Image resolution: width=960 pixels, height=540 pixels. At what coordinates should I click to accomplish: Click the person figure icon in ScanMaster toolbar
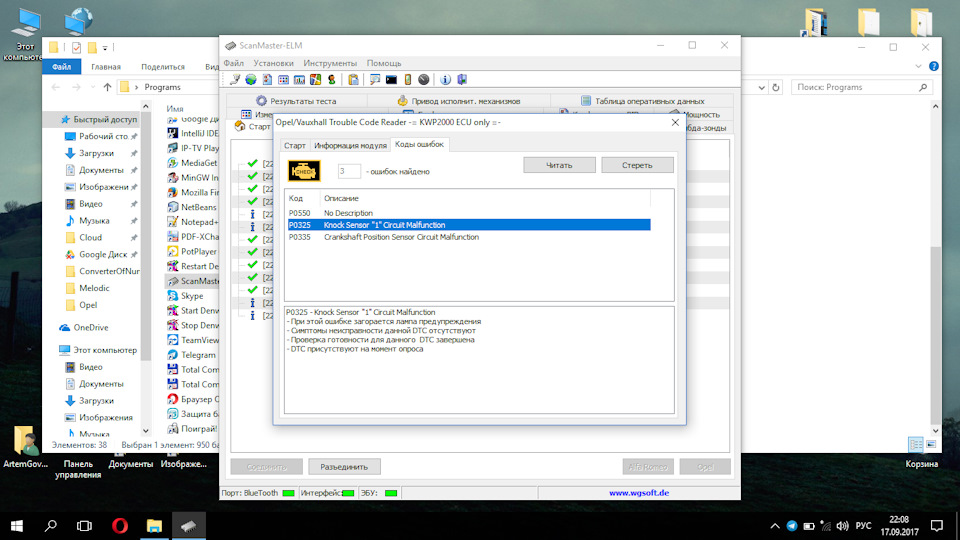(331, 80)
